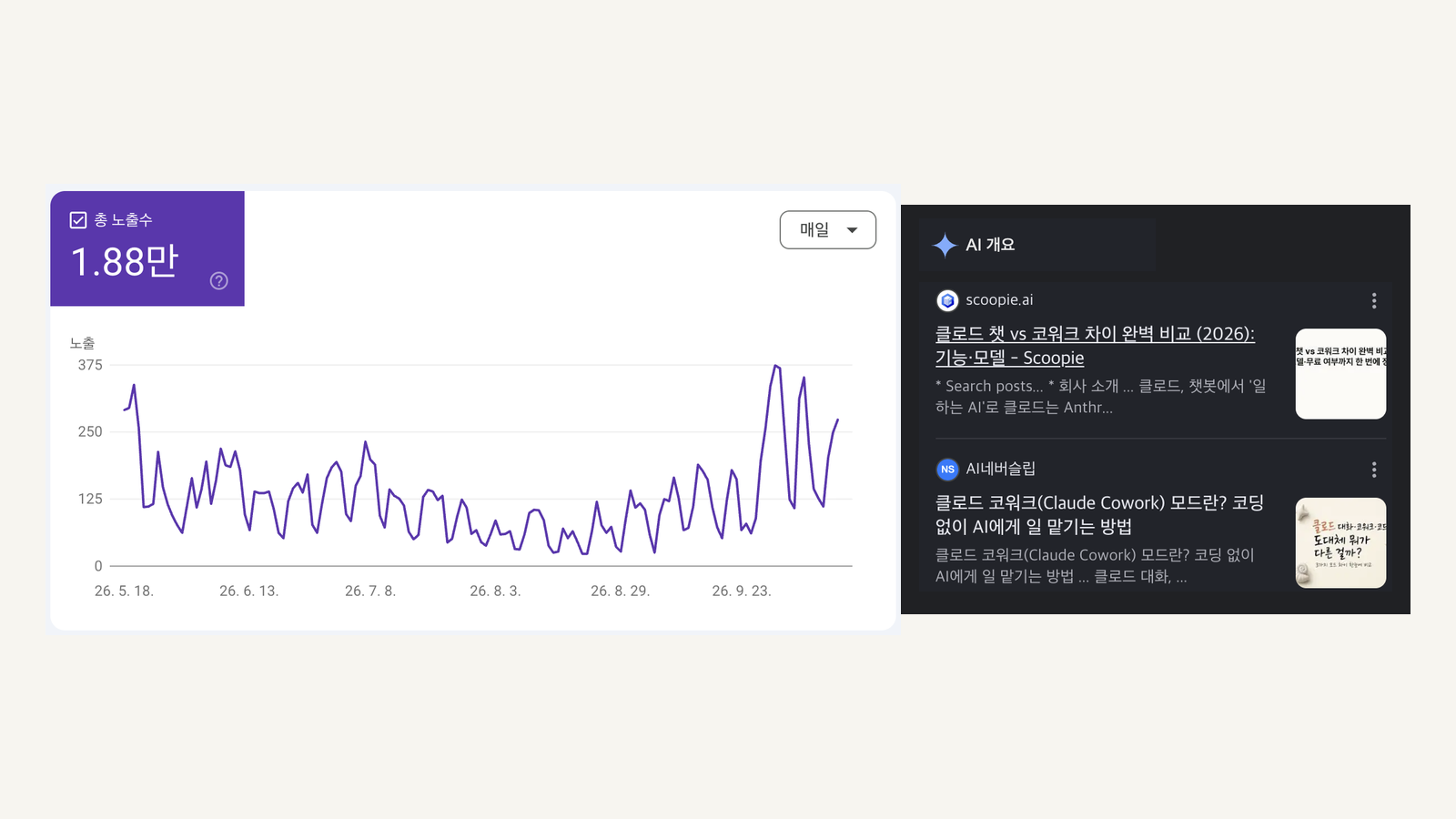
Task: Click the 250 y-axis value
Action: 90,432
